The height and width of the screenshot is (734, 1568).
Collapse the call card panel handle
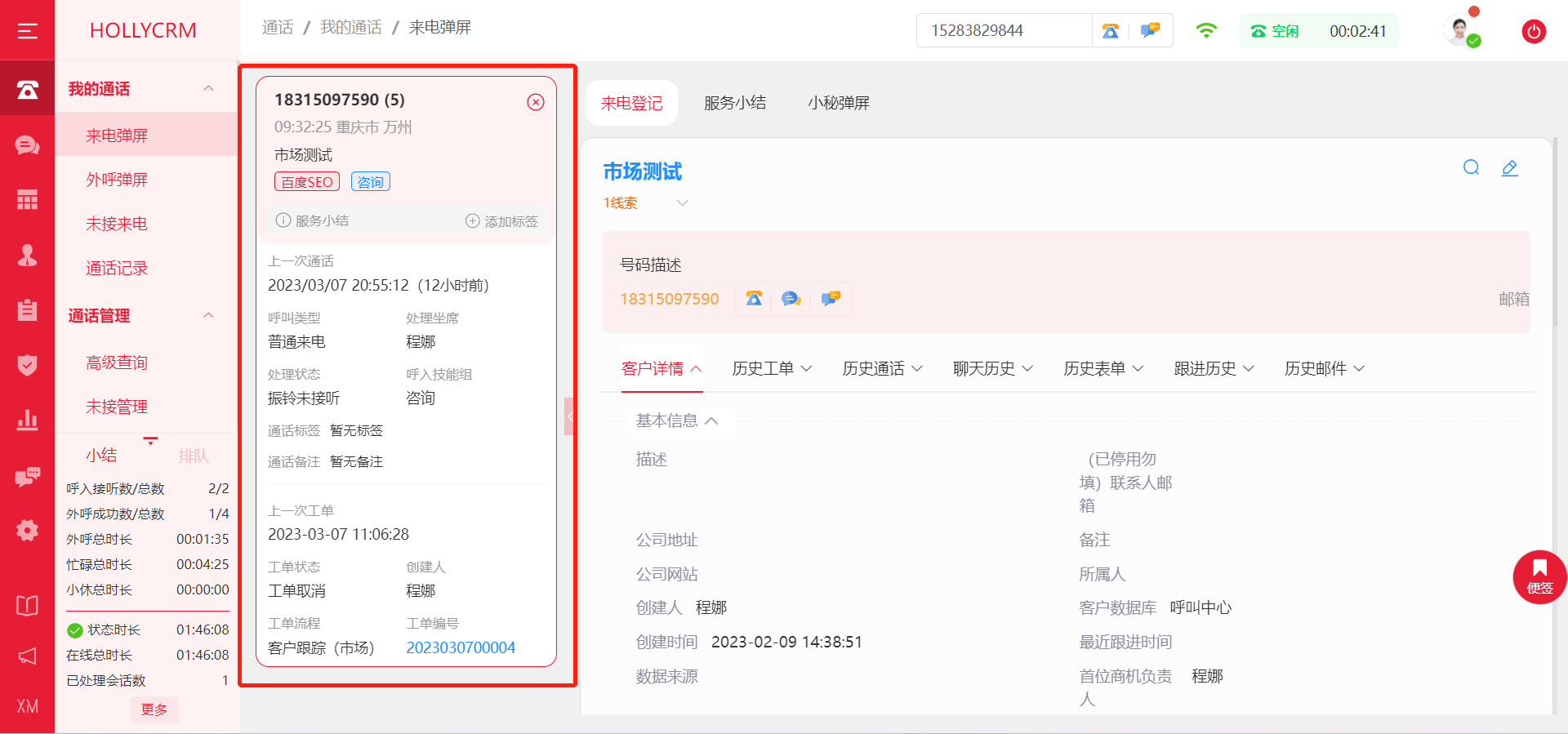click(569, 416)
